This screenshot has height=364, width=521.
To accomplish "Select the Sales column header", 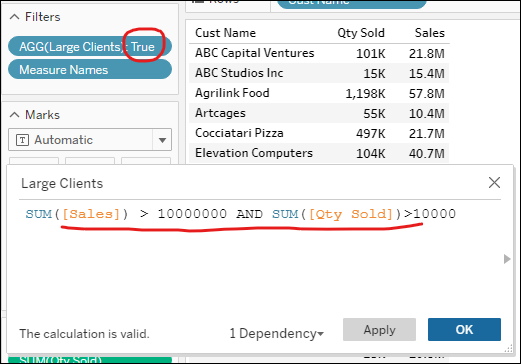I will [430, 33].
